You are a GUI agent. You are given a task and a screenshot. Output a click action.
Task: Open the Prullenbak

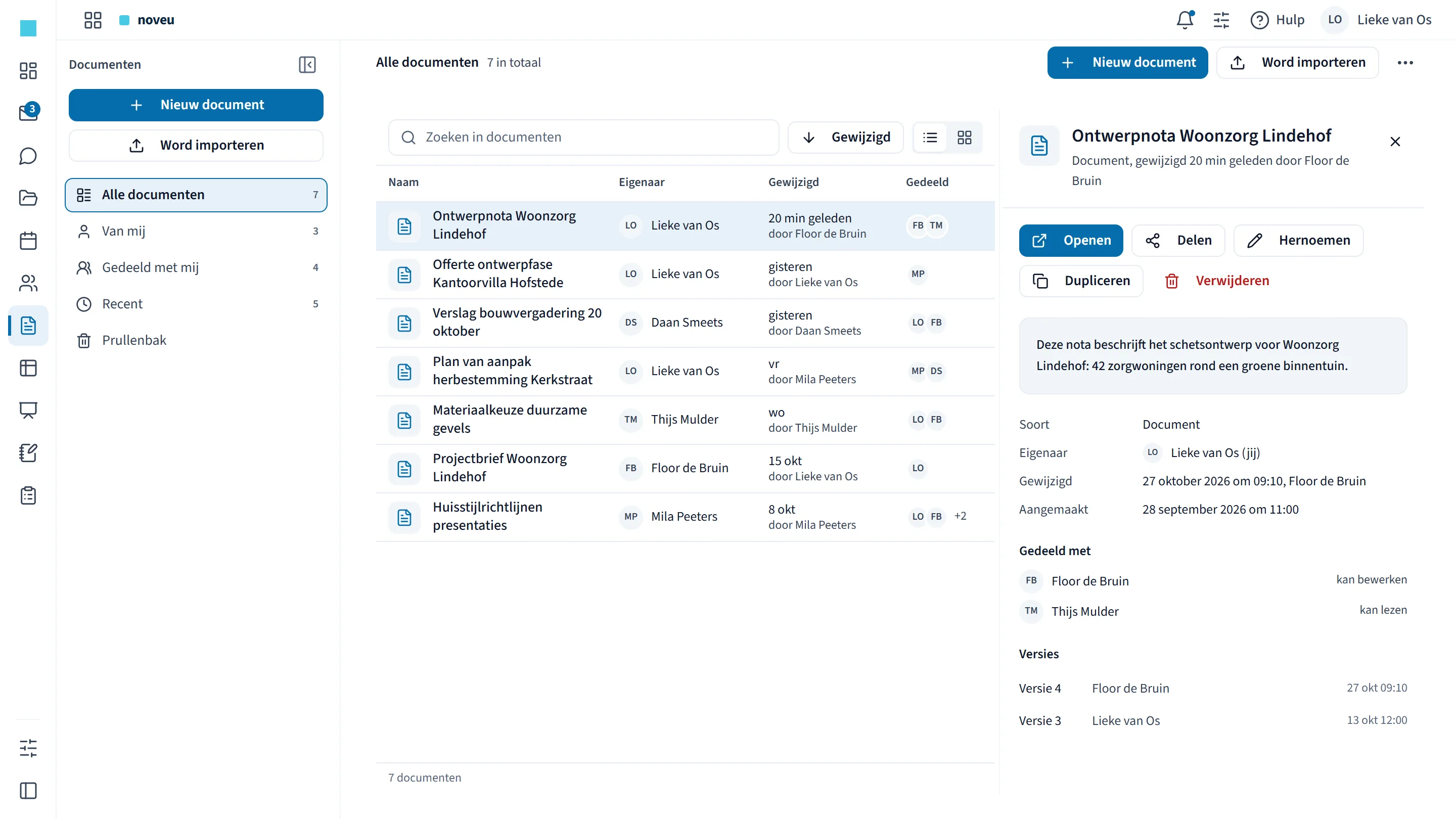196,340
